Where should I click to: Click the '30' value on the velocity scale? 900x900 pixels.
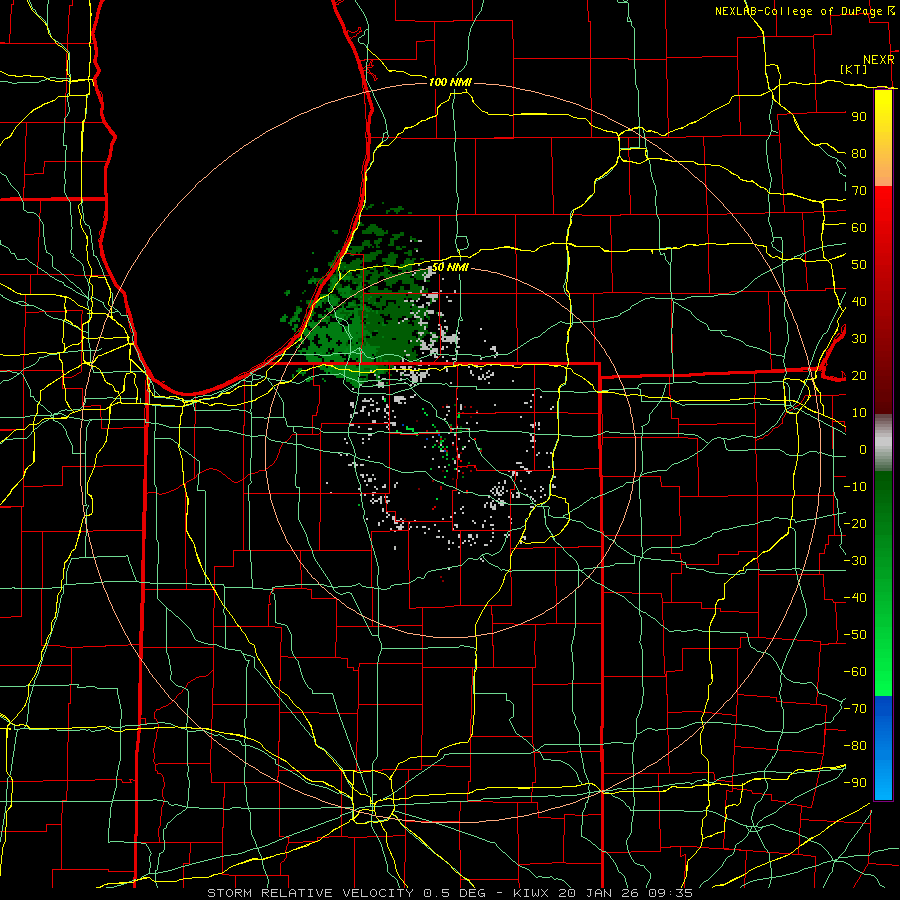pyautogui.click(x=859, y=339)
